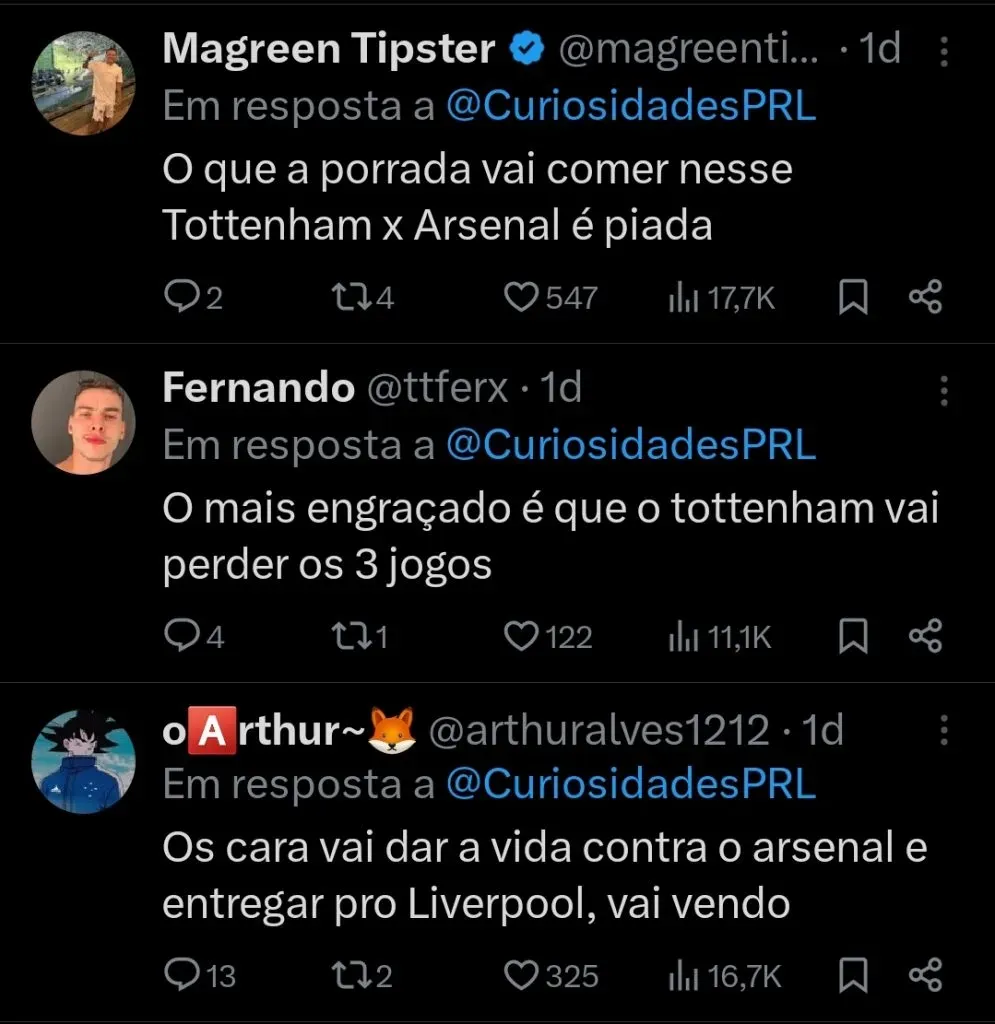Open more options on Arthur's tweet
995x1024 pixels.
pyautogui.click(x=943, y=731)
